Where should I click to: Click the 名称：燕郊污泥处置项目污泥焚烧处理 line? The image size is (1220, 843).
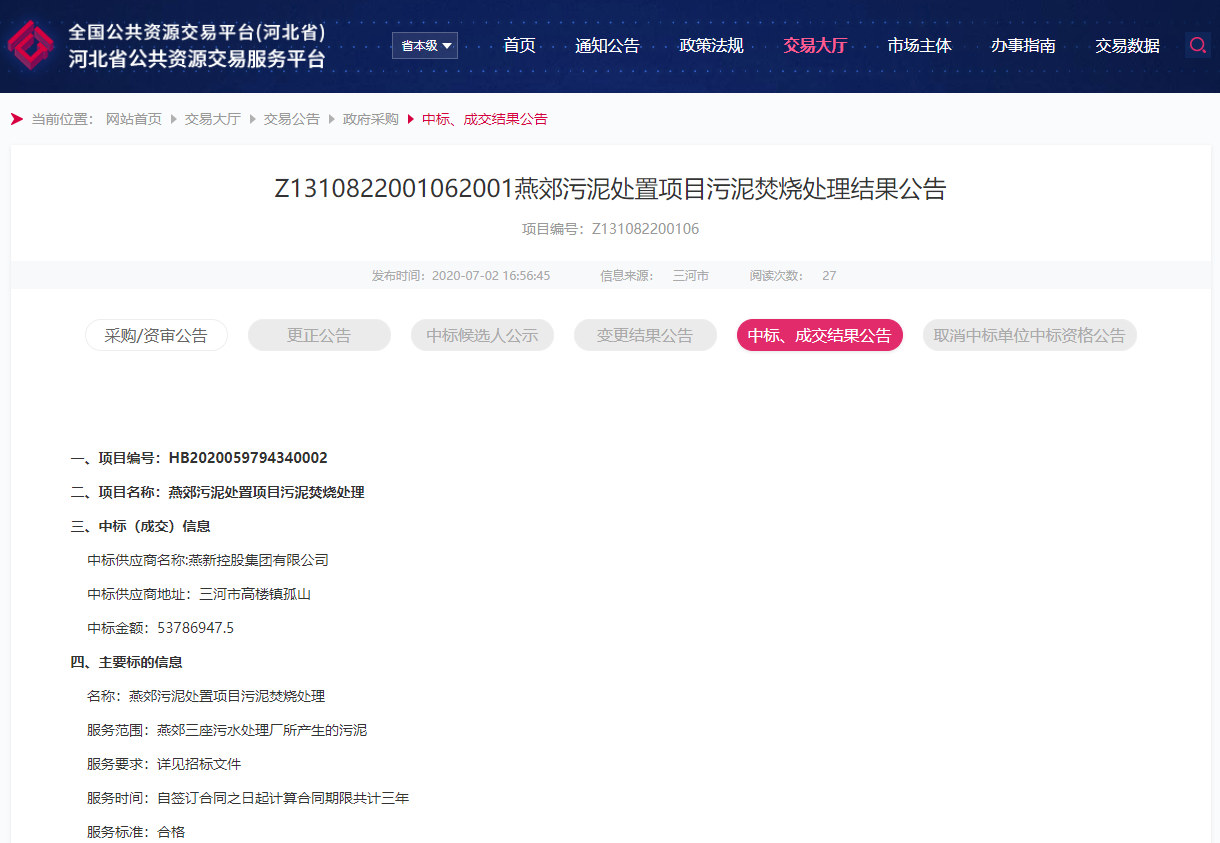click(x=206, y=696)
